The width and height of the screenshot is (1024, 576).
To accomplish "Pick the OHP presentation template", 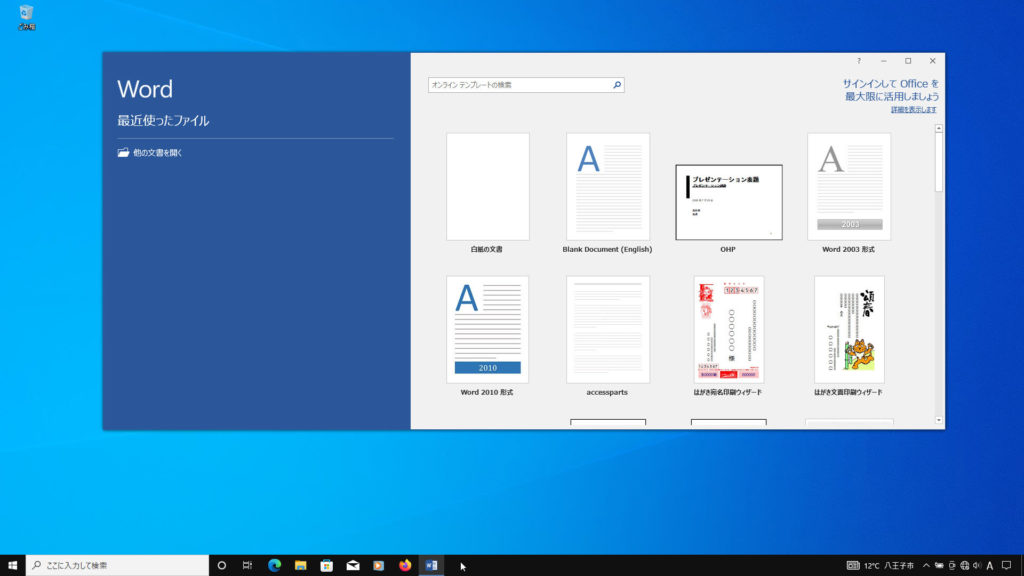I will [x=728, y=202].
